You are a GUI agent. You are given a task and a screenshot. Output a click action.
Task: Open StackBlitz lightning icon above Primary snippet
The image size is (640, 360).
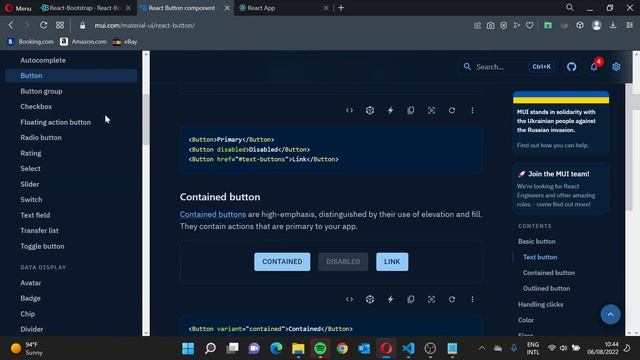(x=390, y=110)
